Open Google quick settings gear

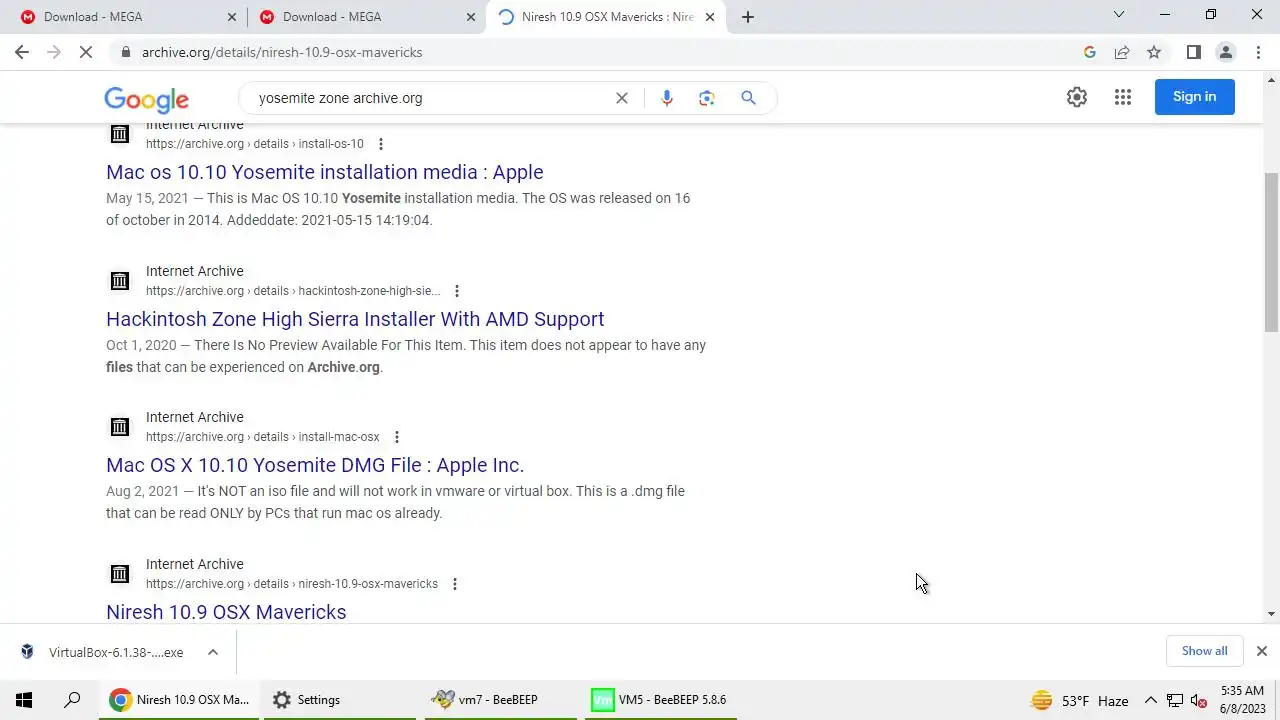point(1077,97)
